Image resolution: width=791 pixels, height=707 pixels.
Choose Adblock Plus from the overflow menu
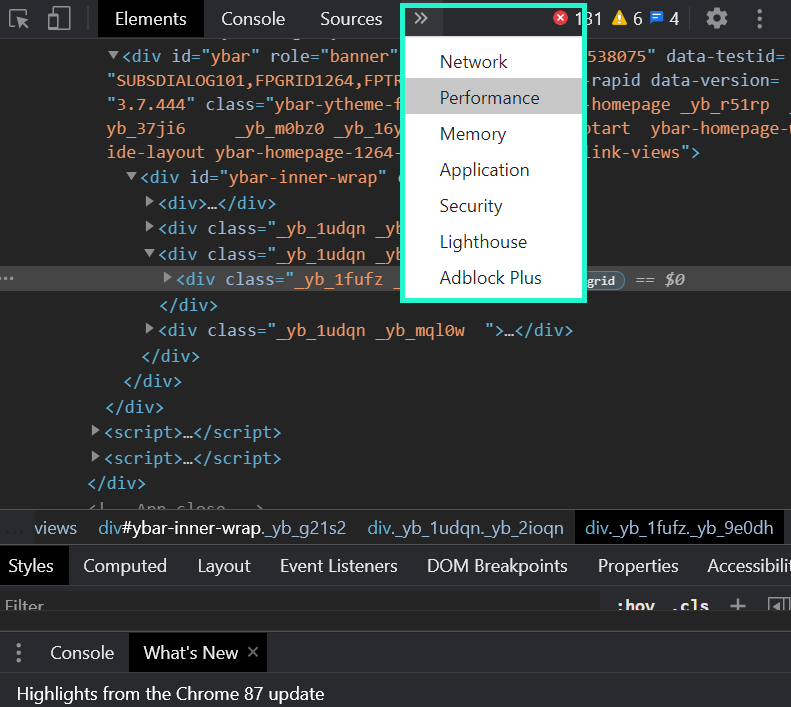pyautogui.click(x=493, y=278)
